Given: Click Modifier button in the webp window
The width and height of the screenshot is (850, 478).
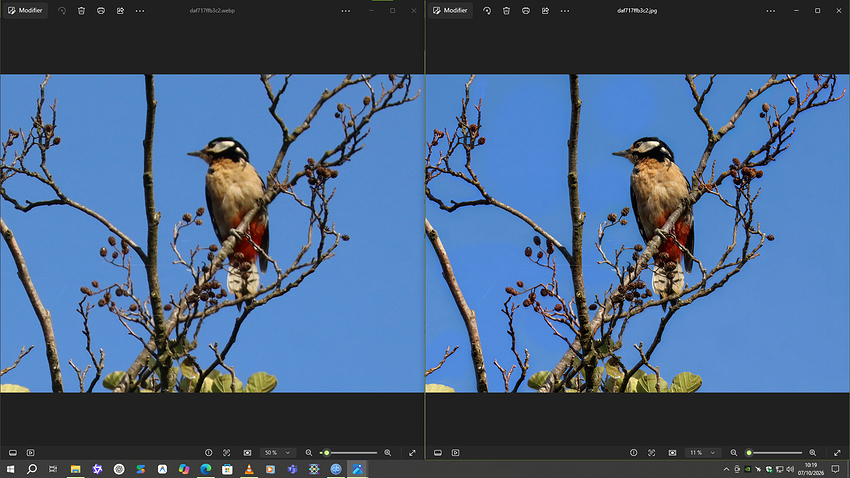Looking at the screenshot, I should click(x=25, y=10).
